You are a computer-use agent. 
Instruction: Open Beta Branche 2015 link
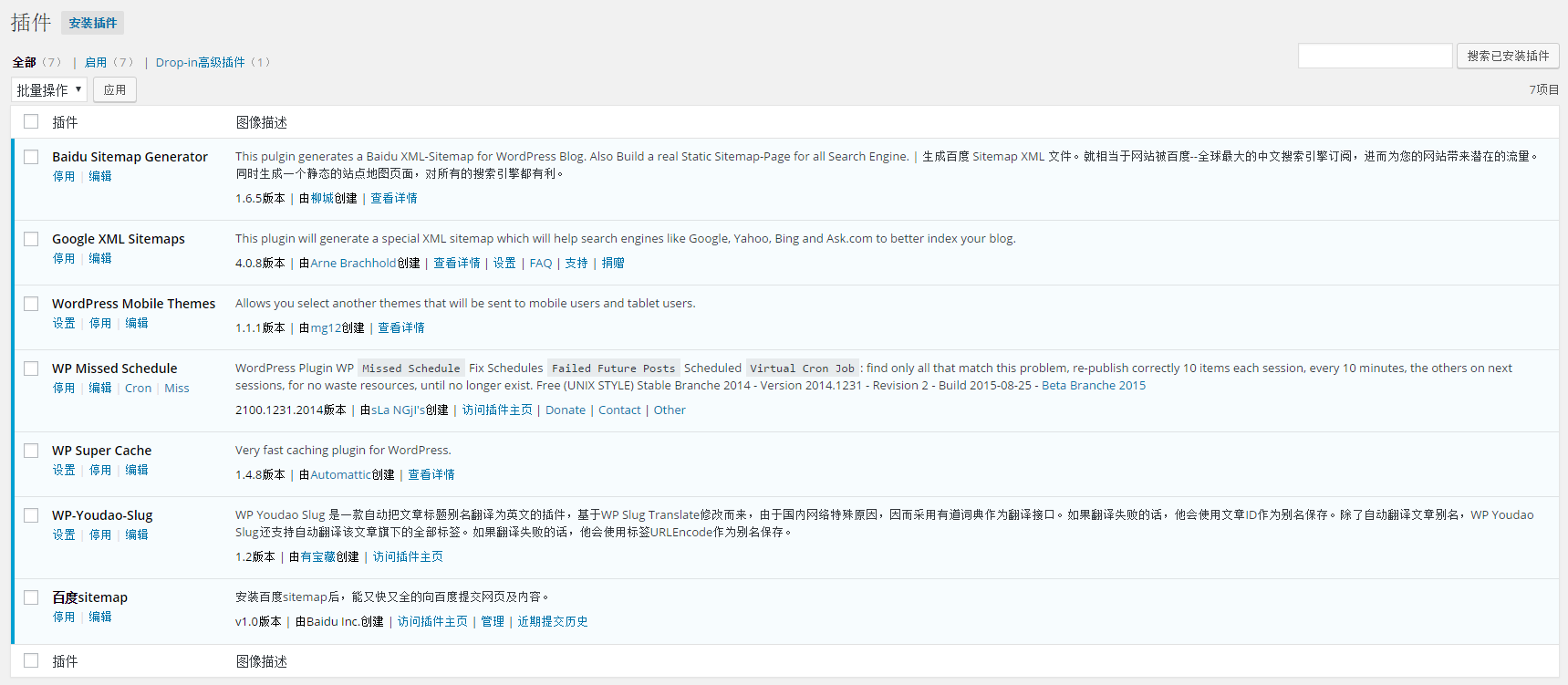pyautogui.click(x=1094, y=385)
